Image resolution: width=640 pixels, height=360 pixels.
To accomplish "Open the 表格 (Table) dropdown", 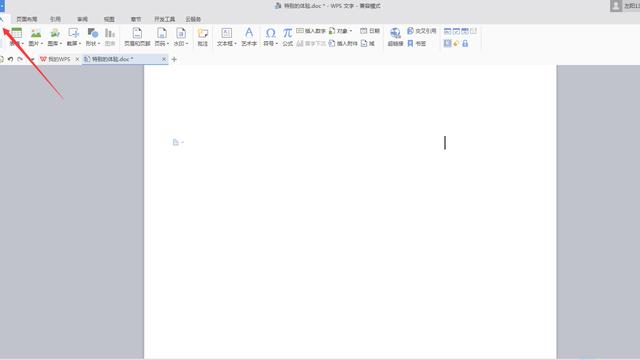I will pos(17,43).
